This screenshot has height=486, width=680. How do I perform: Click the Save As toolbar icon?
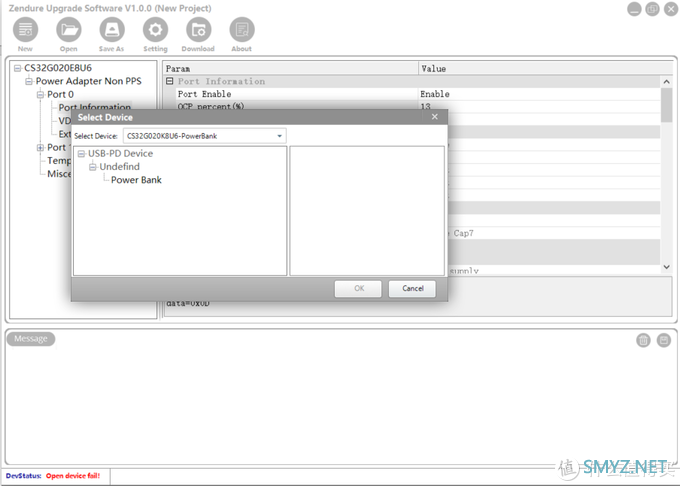(112, 30)
